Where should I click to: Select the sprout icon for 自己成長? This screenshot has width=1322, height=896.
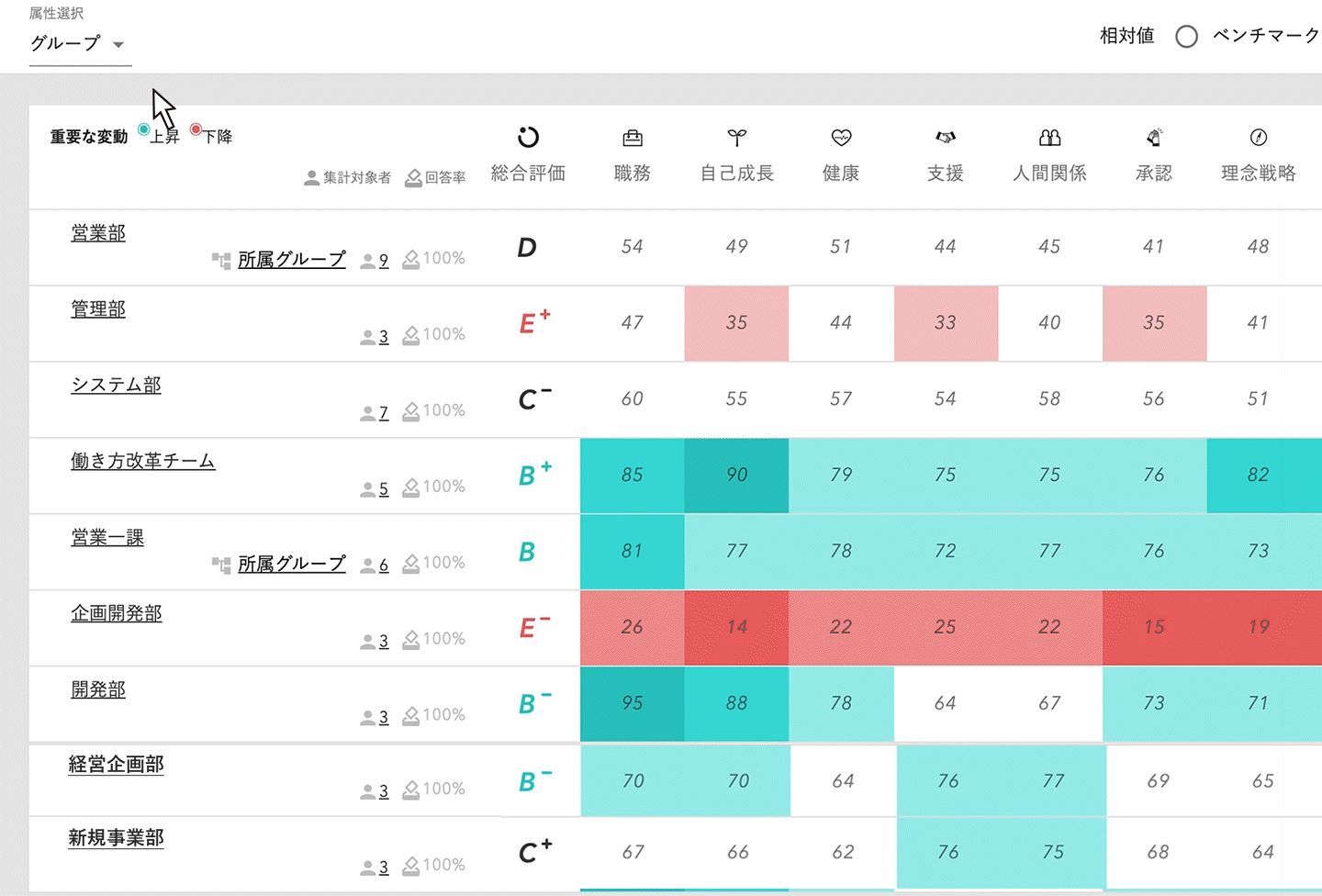(x=736, y=138)
